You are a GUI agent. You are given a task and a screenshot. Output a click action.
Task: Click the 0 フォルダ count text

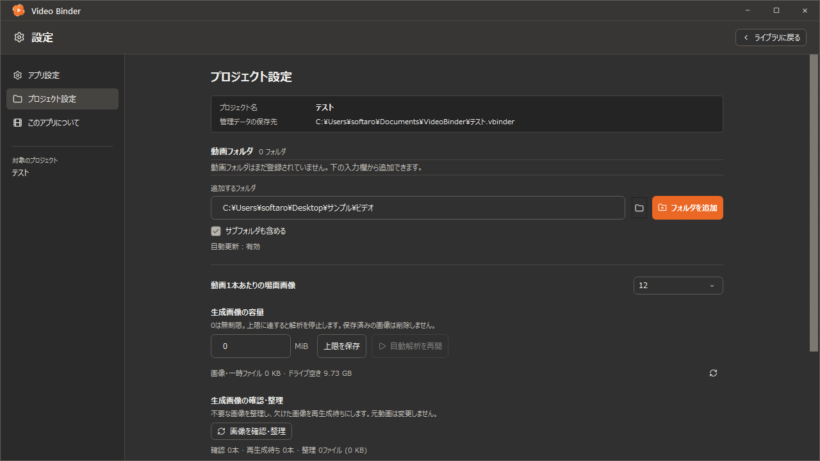pyautogui.click(x=272, y=152)
